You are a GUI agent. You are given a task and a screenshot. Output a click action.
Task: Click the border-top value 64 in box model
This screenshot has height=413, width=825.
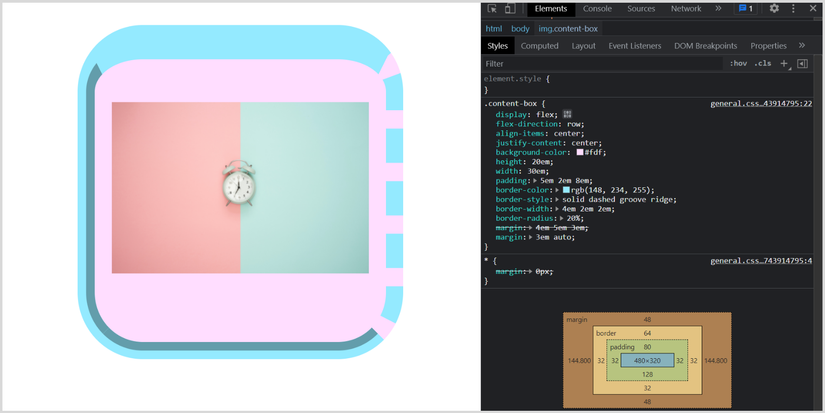[647, 334]
